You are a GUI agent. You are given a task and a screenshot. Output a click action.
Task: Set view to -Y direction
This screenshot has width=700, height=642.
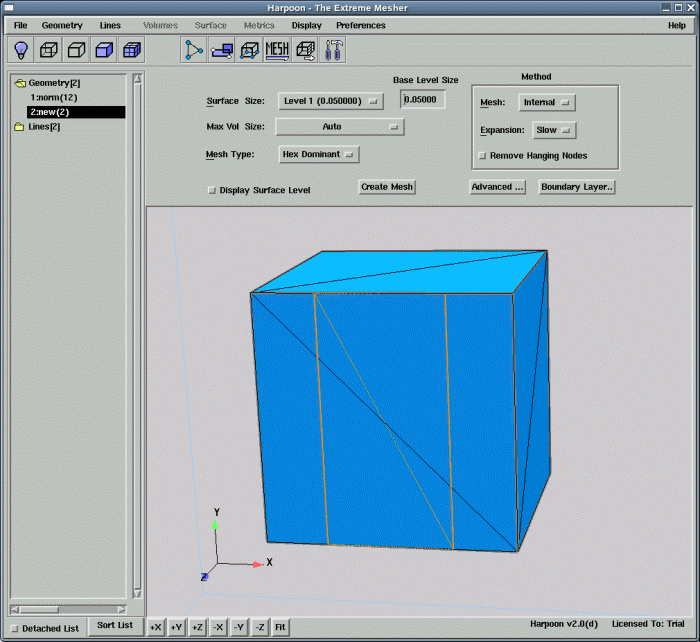[x=239, y=627]
